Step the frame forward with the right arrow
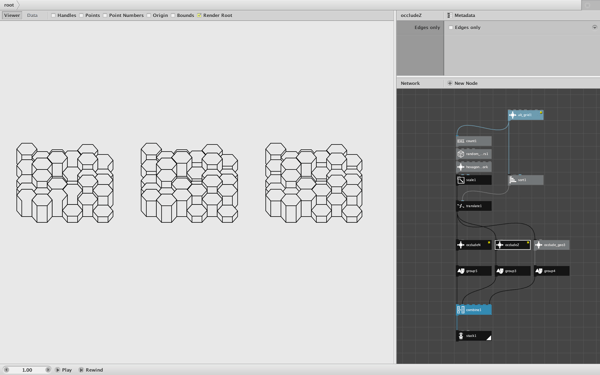 pos(48,370)
